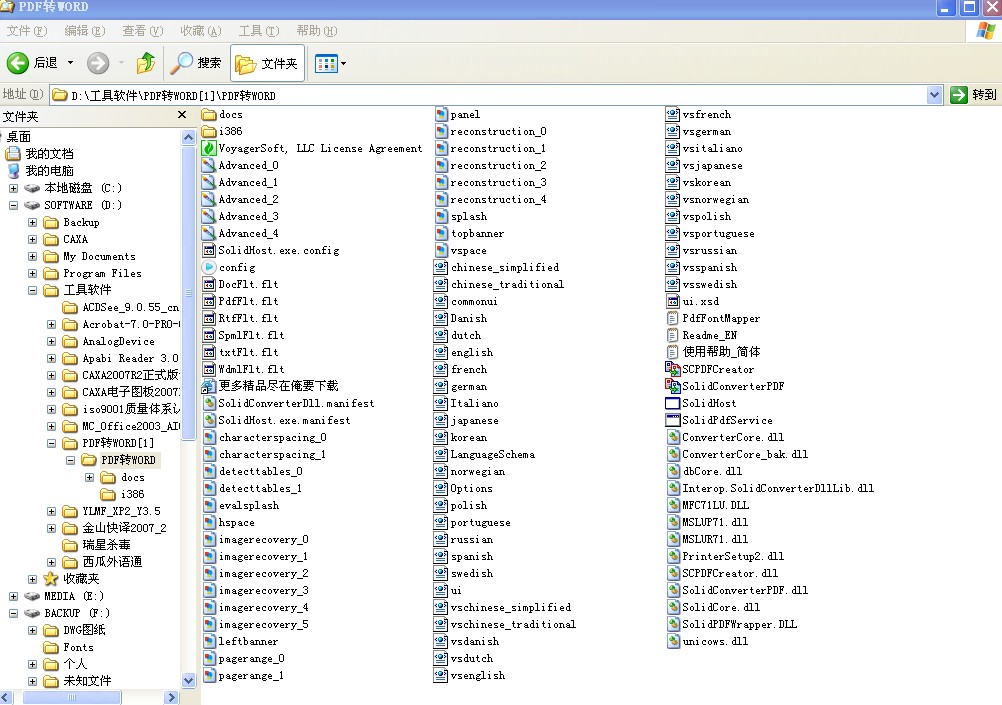Viewport: 1002px width, 705px height.
Task: Select the characterspacing_0 file icon
Action: [x=208, y=437]
